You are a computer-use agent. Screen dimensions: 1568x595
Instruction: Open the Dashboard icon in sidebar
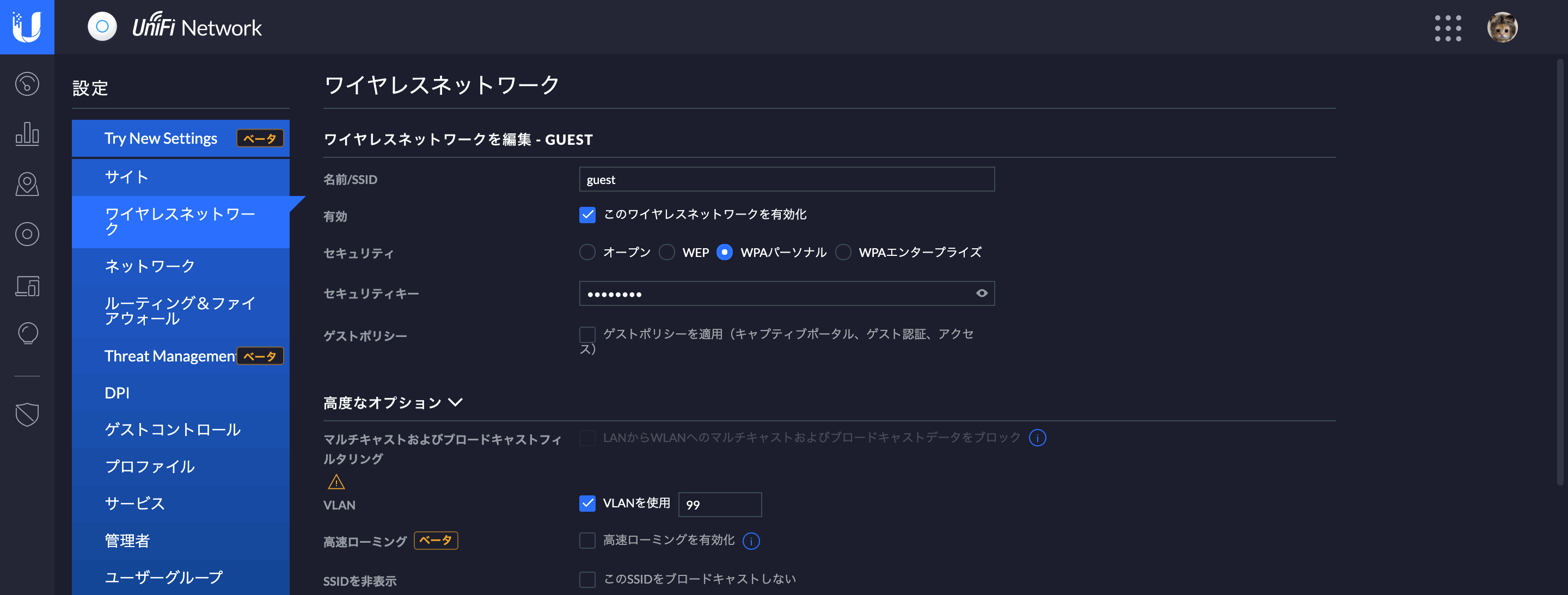(x=27, y=84)
